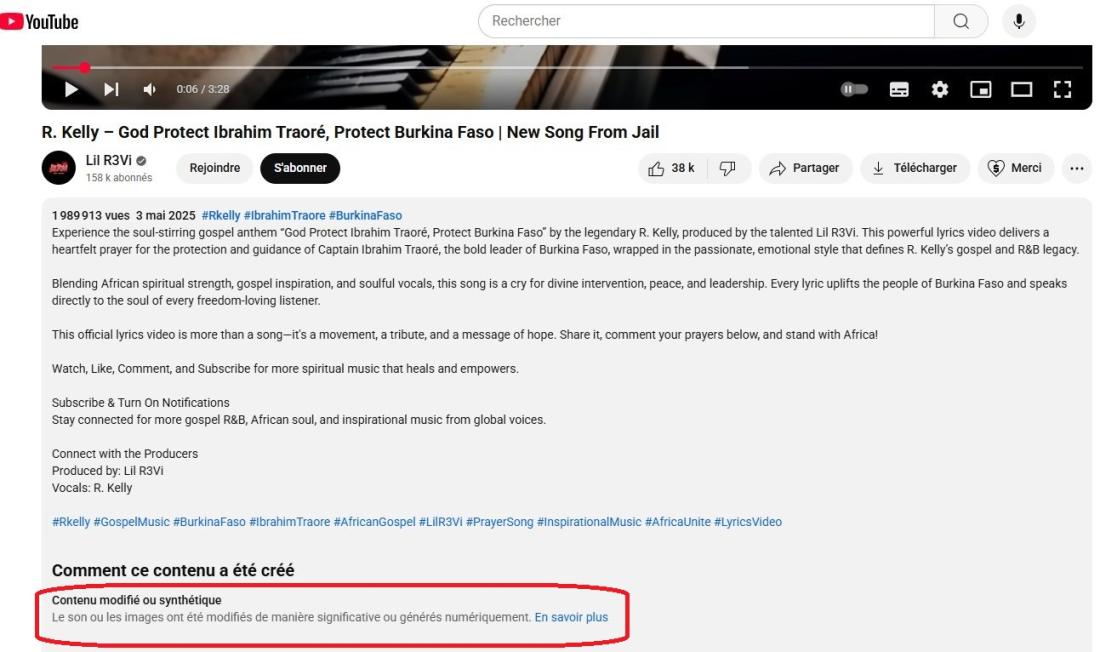Open the En savoir plus link

pos(571,618)
